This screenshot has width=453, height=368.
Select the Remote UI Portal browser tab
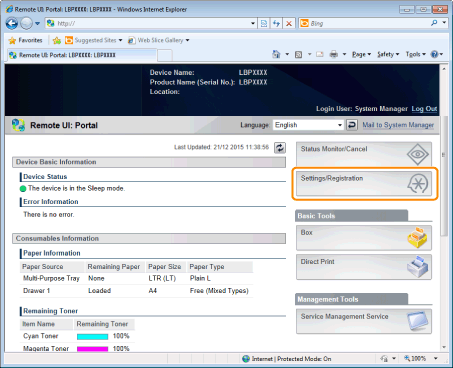tap(82, 55)
